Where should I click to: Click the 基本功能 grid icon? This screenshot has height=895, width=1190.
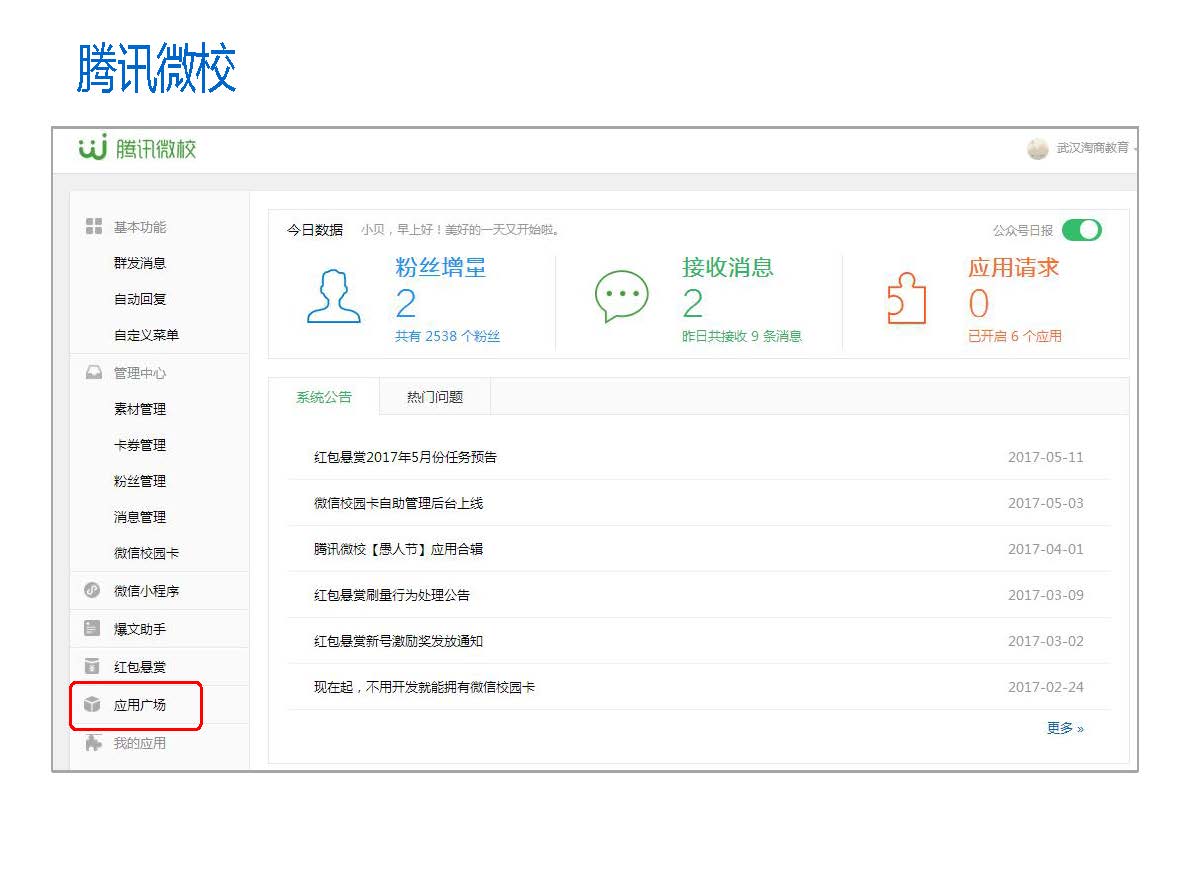[93, 226]
